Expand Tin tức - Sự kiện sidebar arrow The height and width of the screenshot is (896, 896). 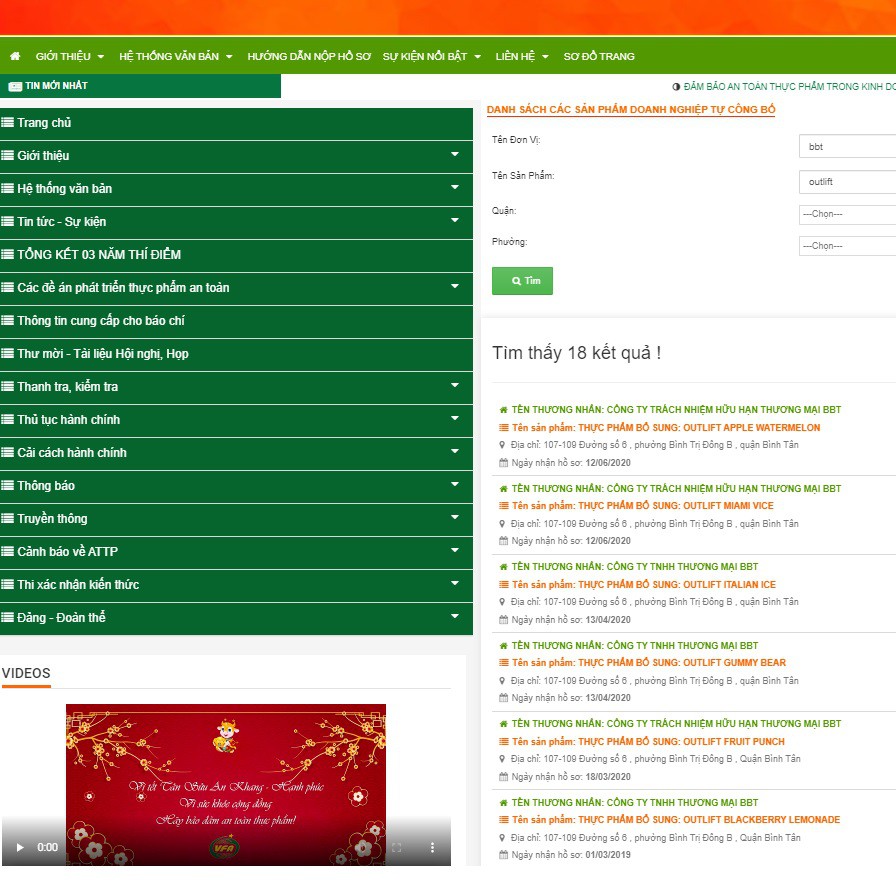[455, 221]
